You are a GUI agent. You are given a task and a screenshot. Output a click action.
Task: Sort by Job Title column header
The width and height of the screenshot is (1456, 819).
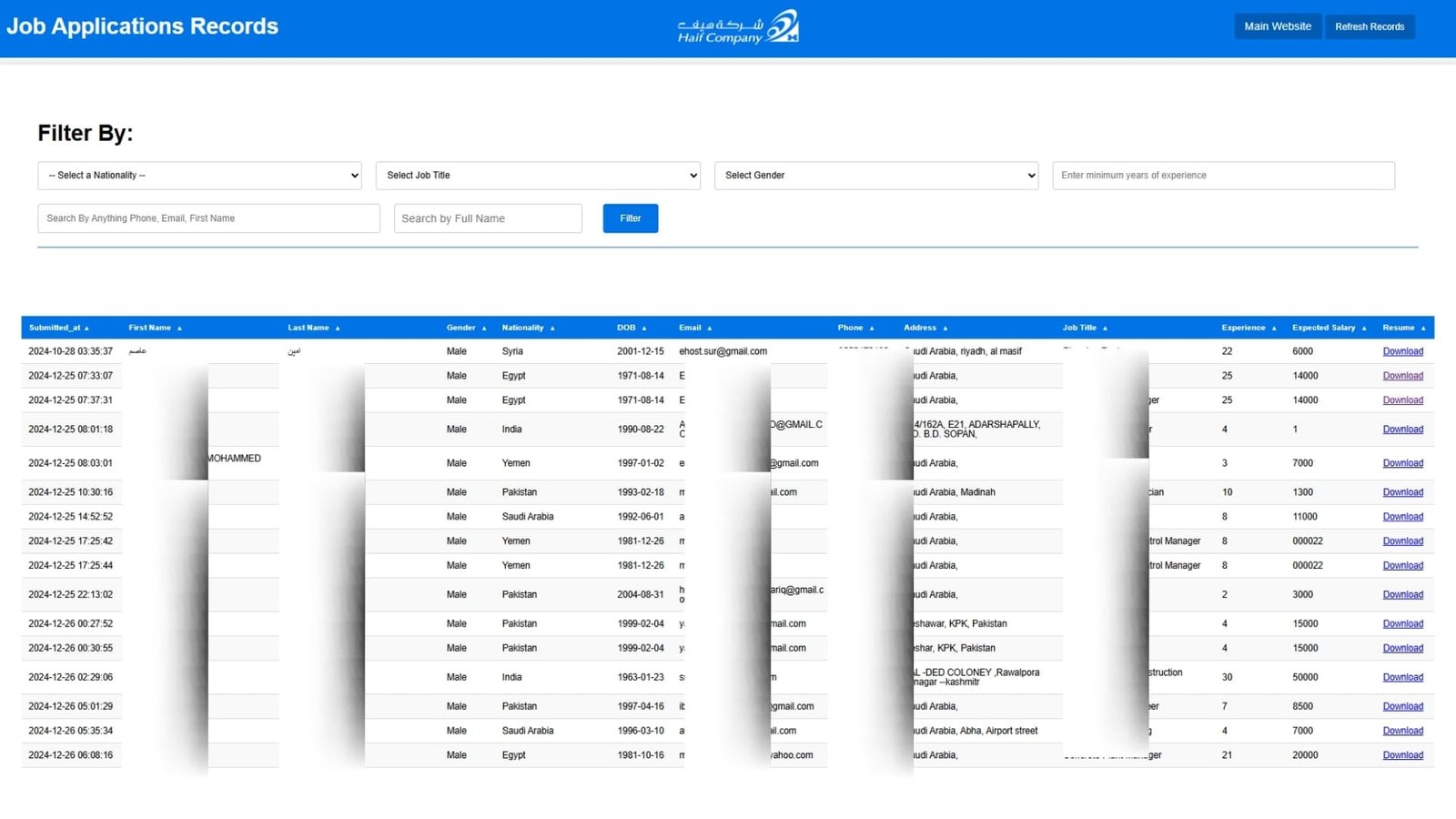pos(1085,328)
